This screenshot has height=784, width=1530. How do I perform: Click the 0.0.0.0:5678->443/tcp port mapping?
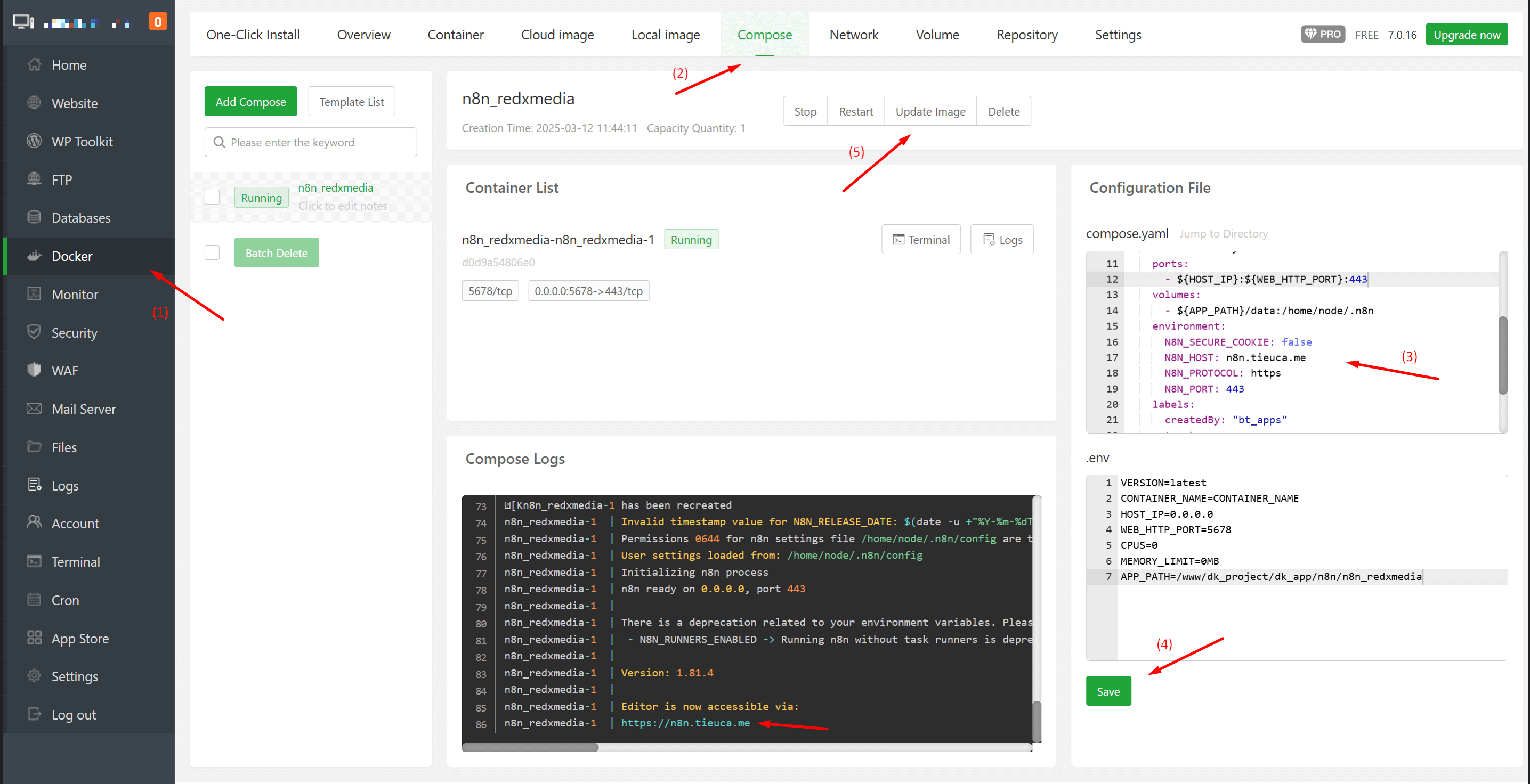pos(588,291)
